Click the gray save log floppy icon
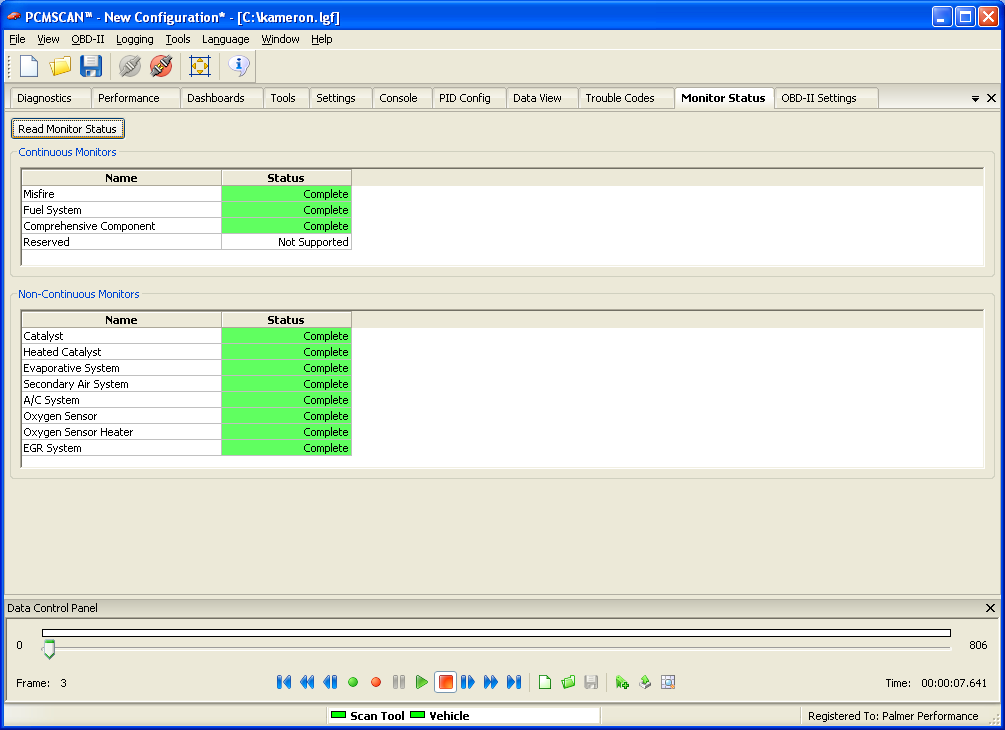The height and width of the screenshot is (730, 1005). tap(591, 682)
